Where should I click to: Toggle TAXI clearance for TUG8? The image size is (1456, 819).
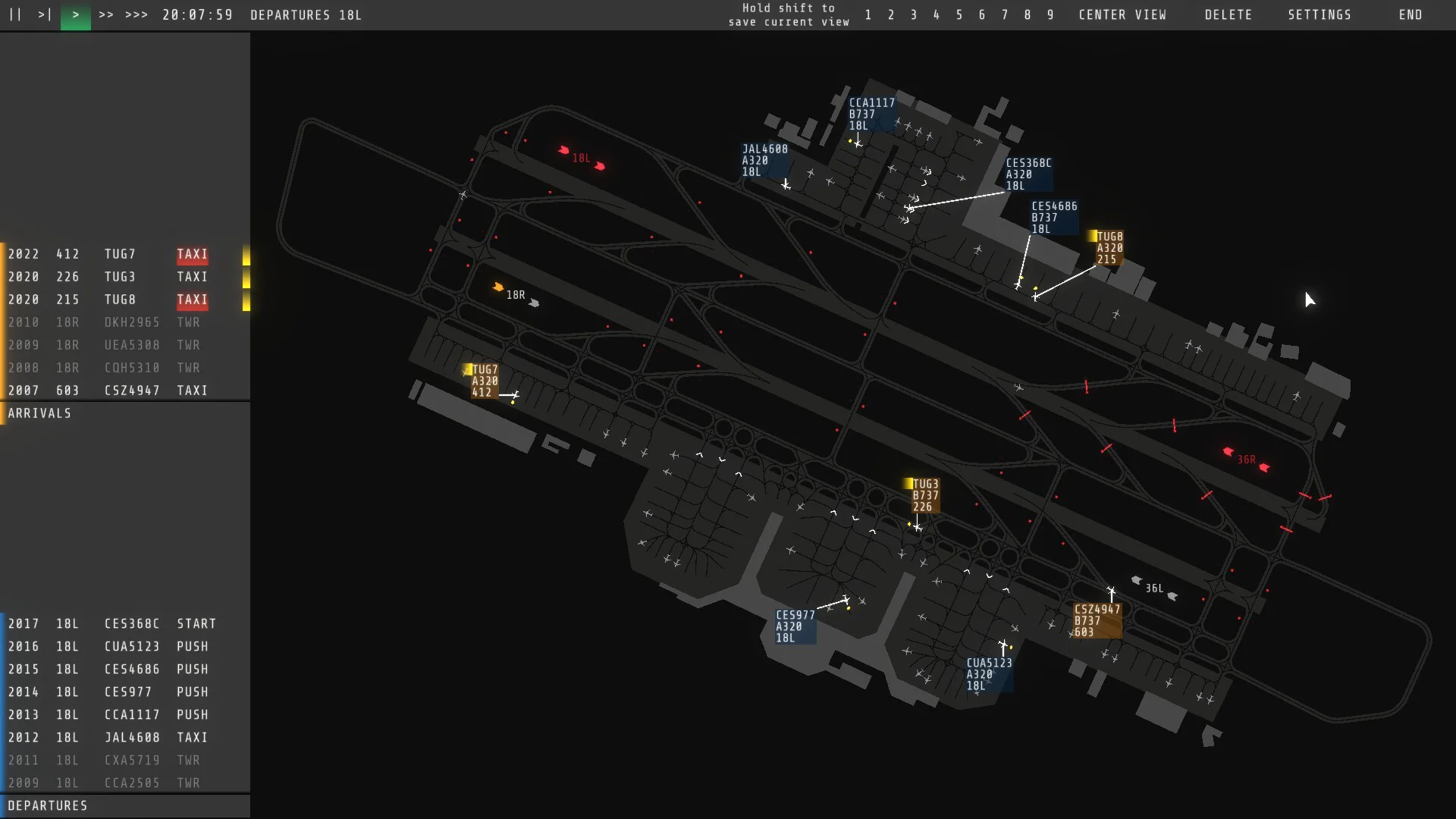[x=192, y=300]
